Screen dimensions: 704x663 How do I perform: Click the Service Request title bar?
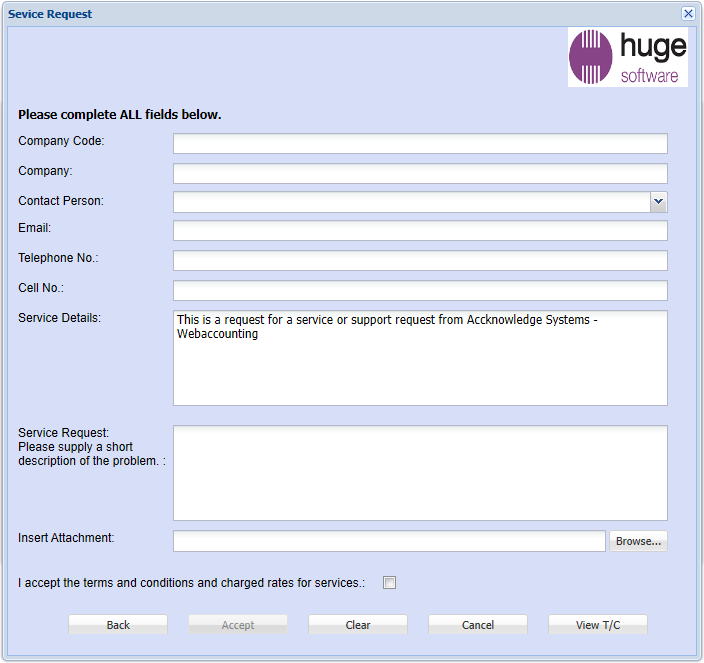click(300, 14)
